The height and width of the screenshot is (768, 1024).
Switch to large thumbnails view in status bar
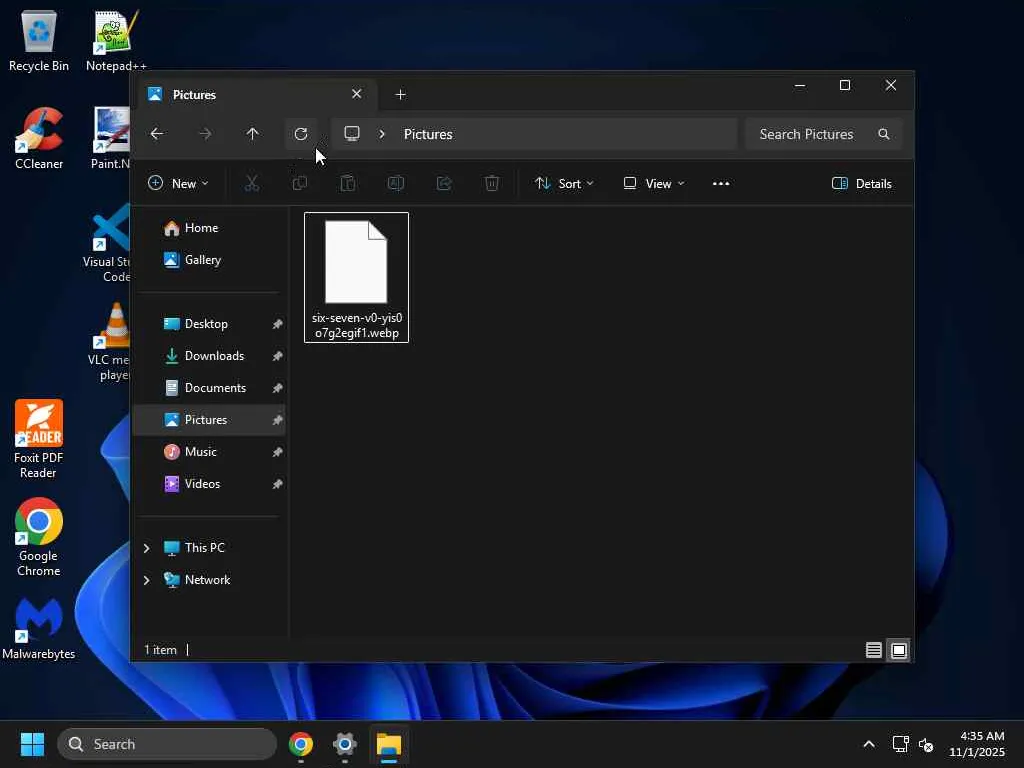click(x=899, y=650)
